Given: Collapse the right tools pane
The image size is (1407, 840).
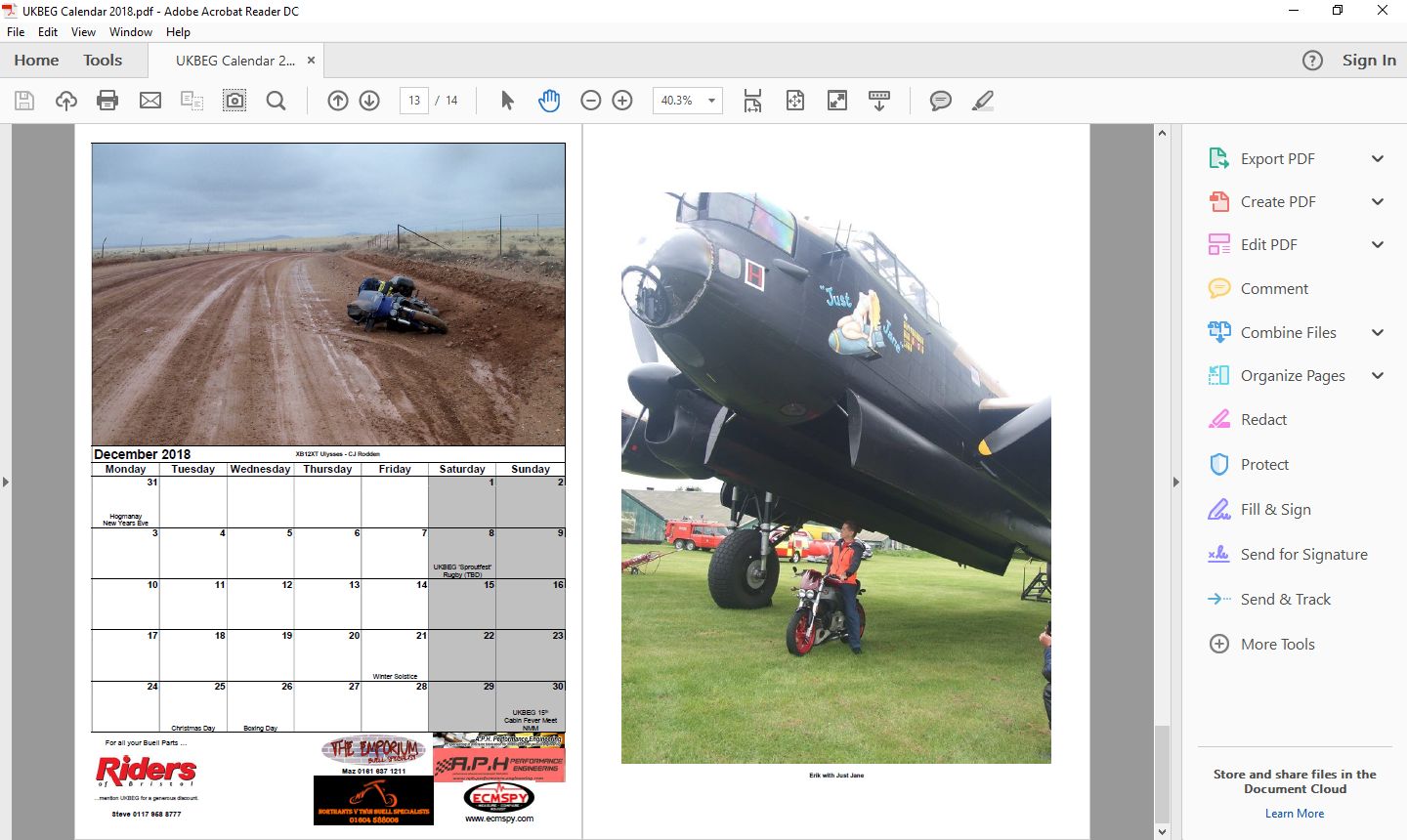Looking at the screenshot, I should point(1175,482).
